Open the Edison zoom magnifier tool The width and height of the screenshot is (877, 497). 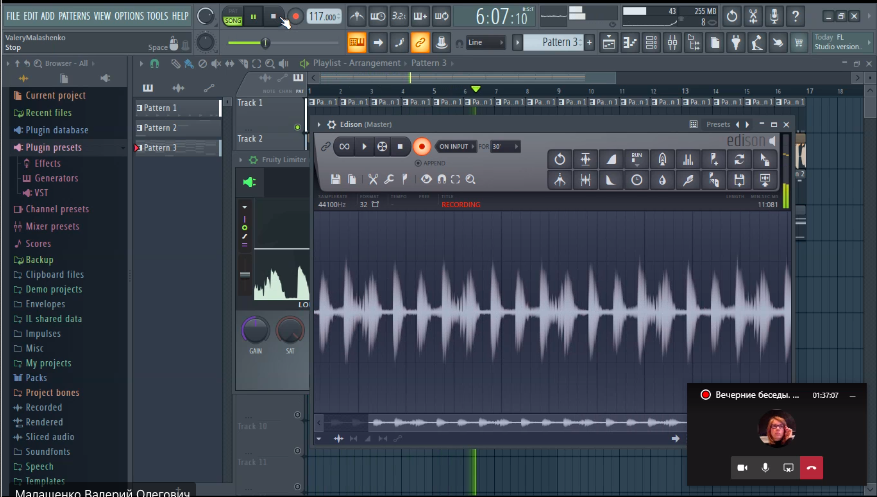(x=470, y=179)
